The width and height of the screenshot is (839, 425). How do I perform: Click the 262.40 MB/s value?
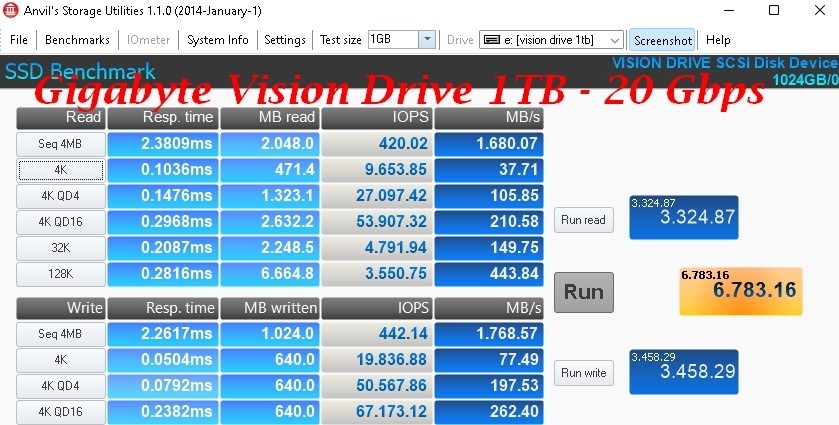[489, 412]
